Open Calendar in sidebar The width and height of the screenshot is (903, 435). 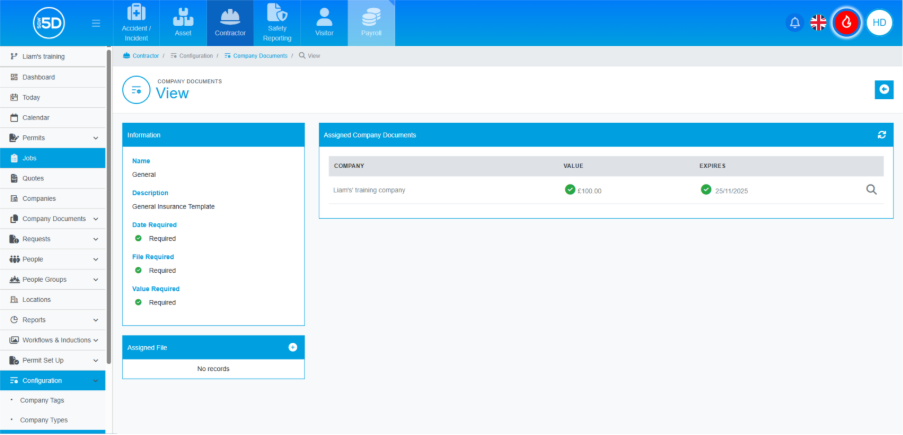(x=52, y=118)
